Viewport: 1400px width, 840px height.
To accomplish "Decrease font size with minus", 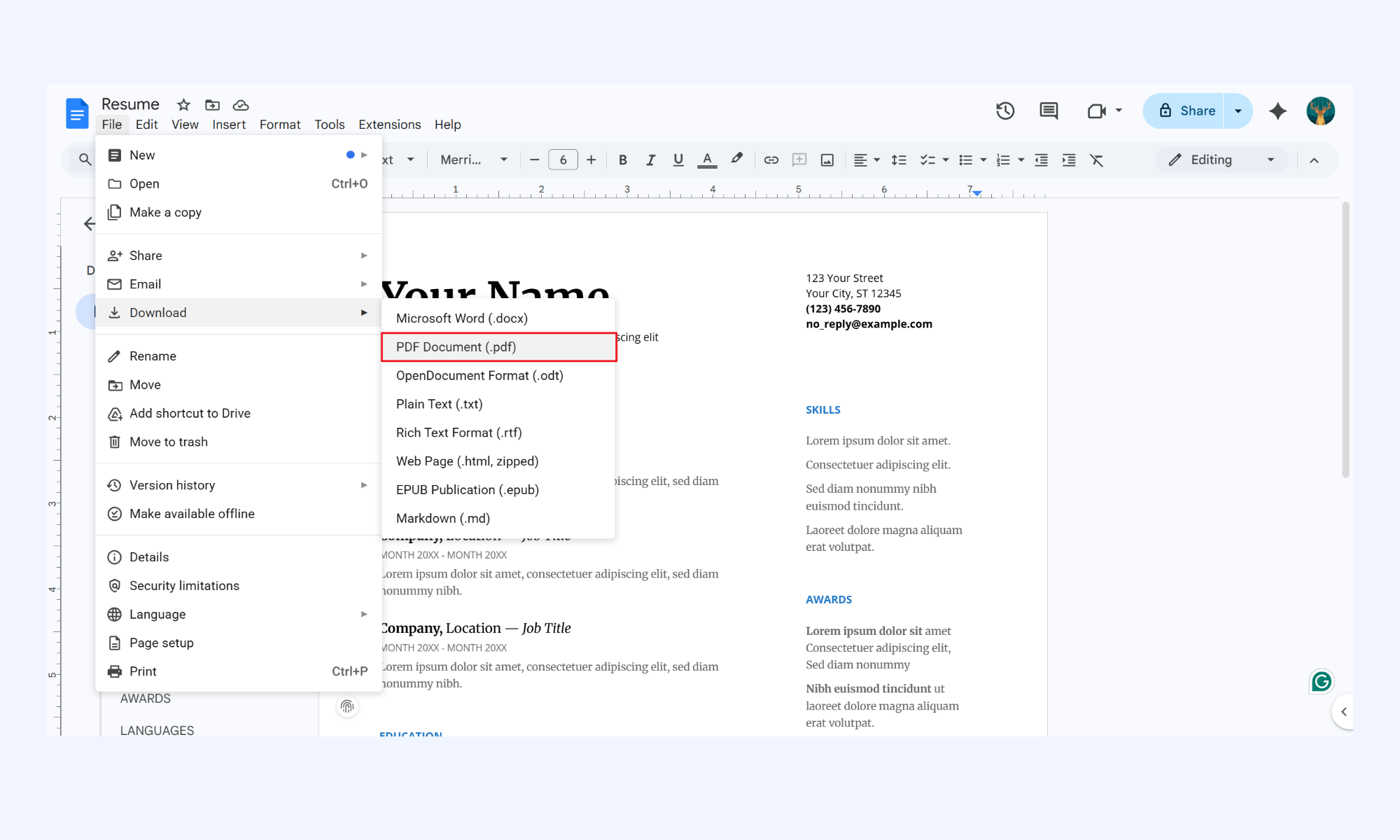I will click(x=535, y=160).
